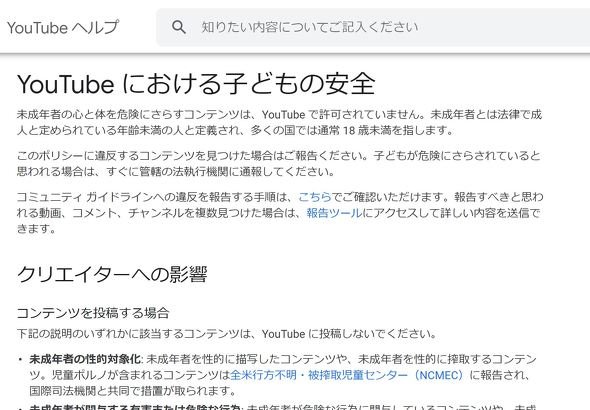
Task: Click the sentence starting 下記の説明のいずれかに該当する
Action: pyautogui.click(x=227, y=334)
